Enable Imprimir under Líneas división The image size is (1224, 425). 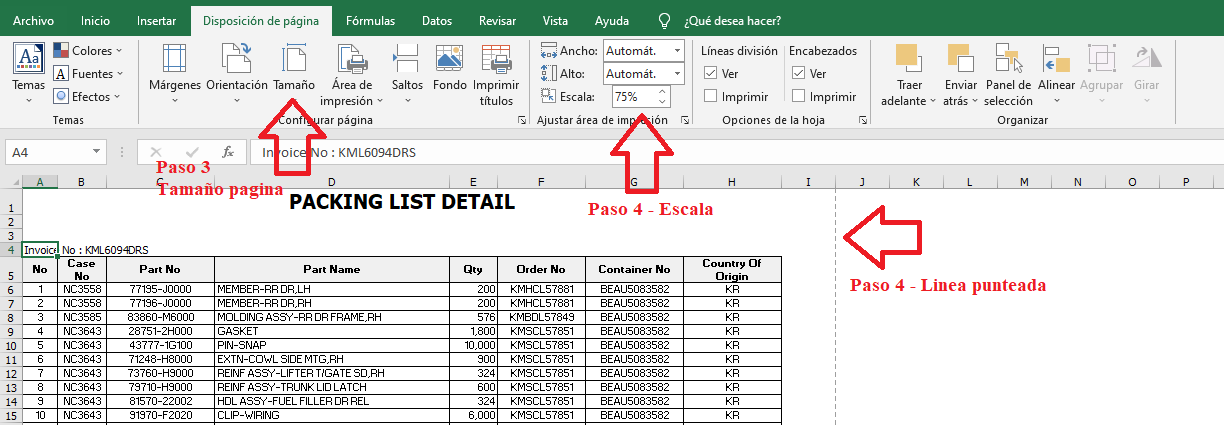click(711, 96)
